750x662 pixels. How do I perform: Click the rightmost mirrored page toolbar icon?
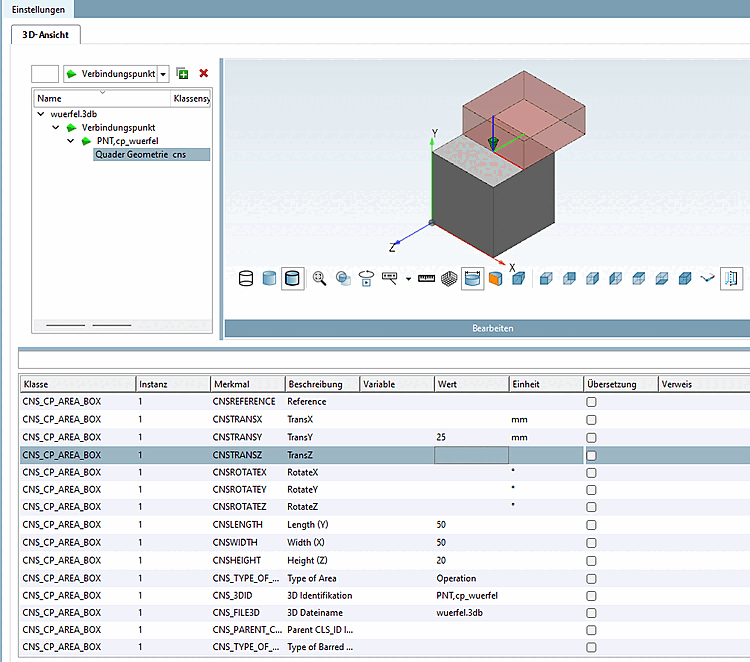pyautogui.click(x=732, y=279)
